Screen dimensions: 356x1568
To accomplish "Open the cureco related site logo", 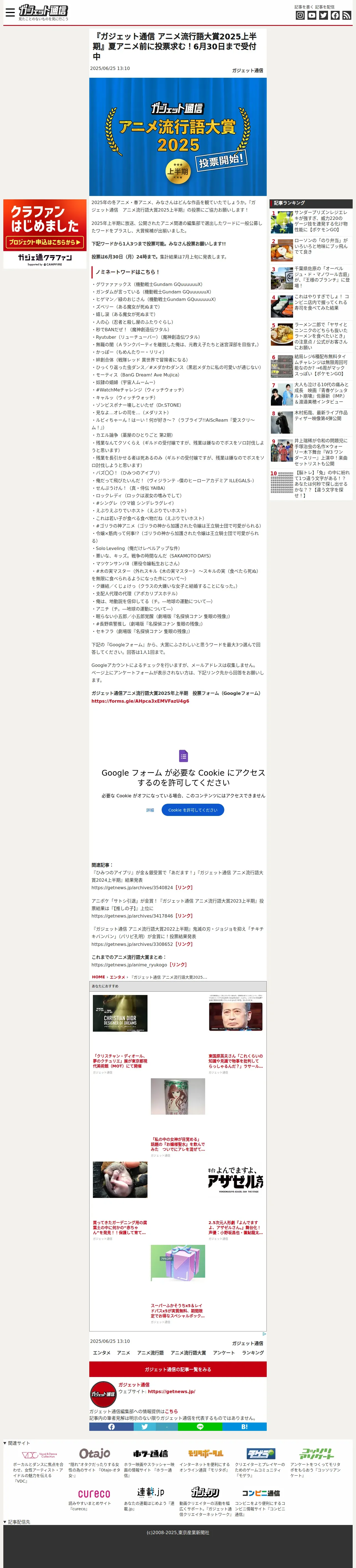I will 94,1494.
